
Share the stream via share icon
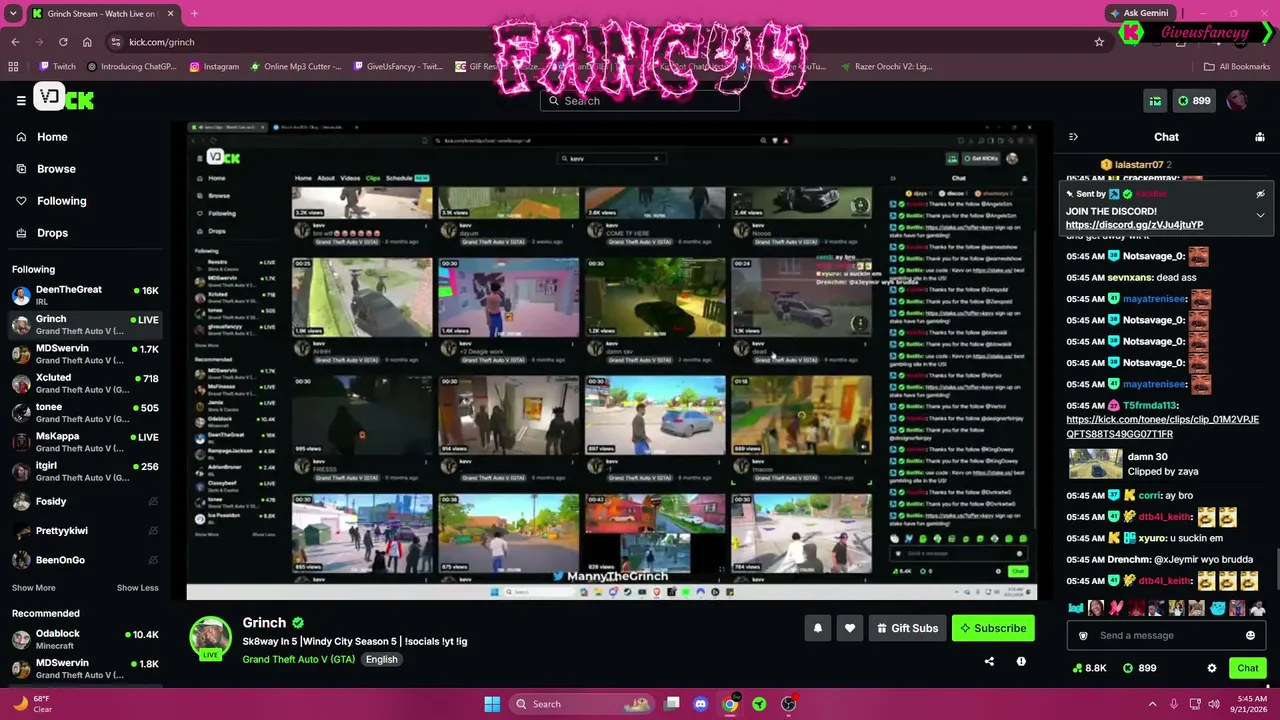coord(989,661)
